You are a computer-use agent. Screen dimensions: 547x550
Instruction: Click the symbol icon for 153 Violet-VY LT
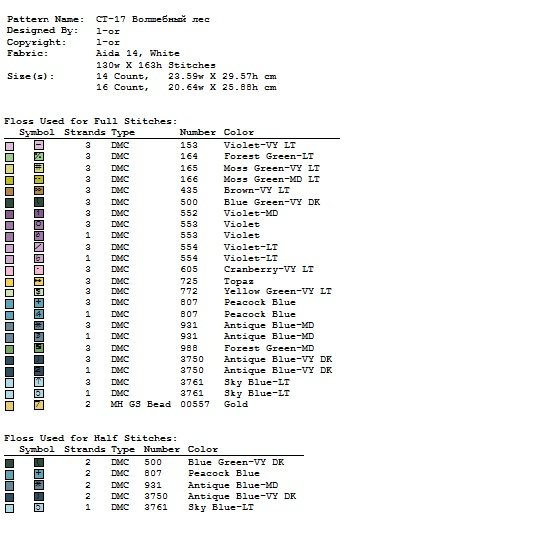click(x=39, y=145)
